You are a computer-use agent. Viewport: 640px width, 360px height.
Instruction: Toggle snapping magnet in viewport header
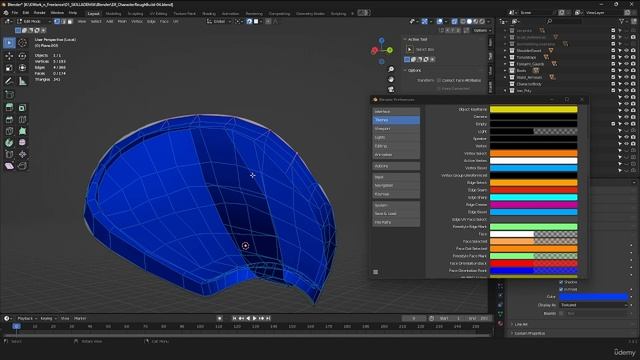point(249,21)
